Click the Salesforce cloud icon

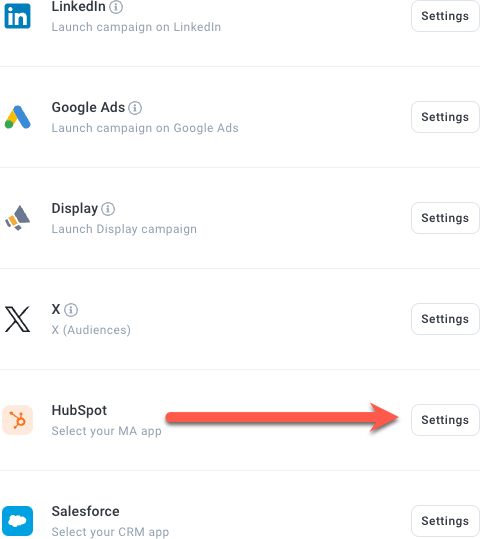pos(17,521)
